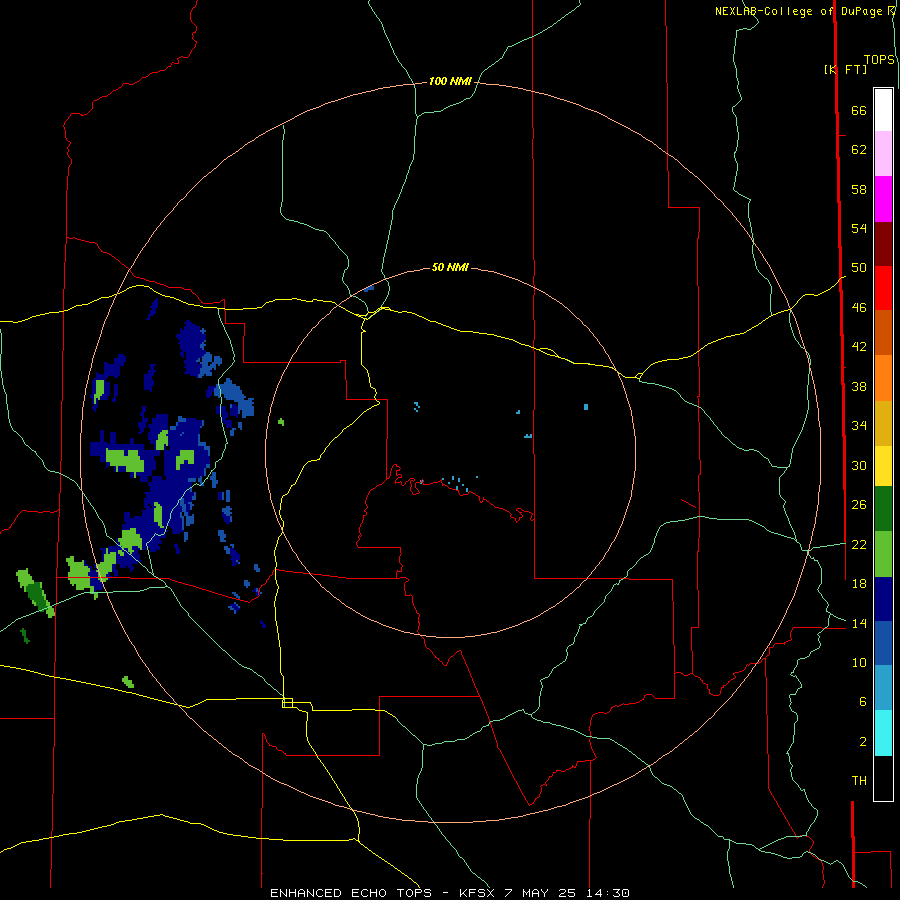Click the 2 legend value
Screen dimensions: 900x900
point(862,742)
